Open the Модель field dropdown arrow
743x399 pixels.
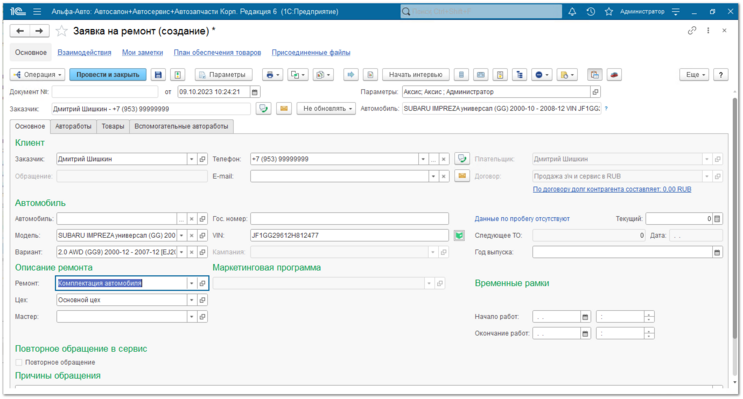[x=181, y=236]
